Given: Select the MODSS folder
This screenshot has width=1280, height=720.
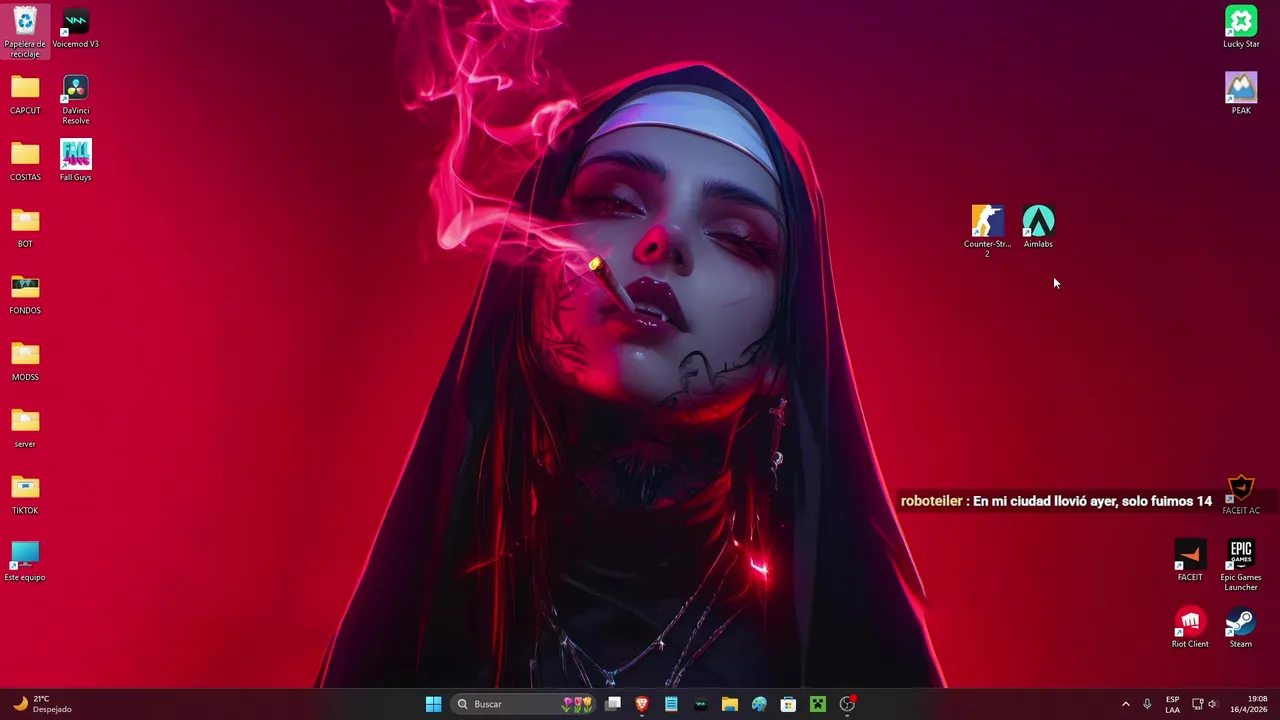Looking at the screenshot, I should point(25,361).
